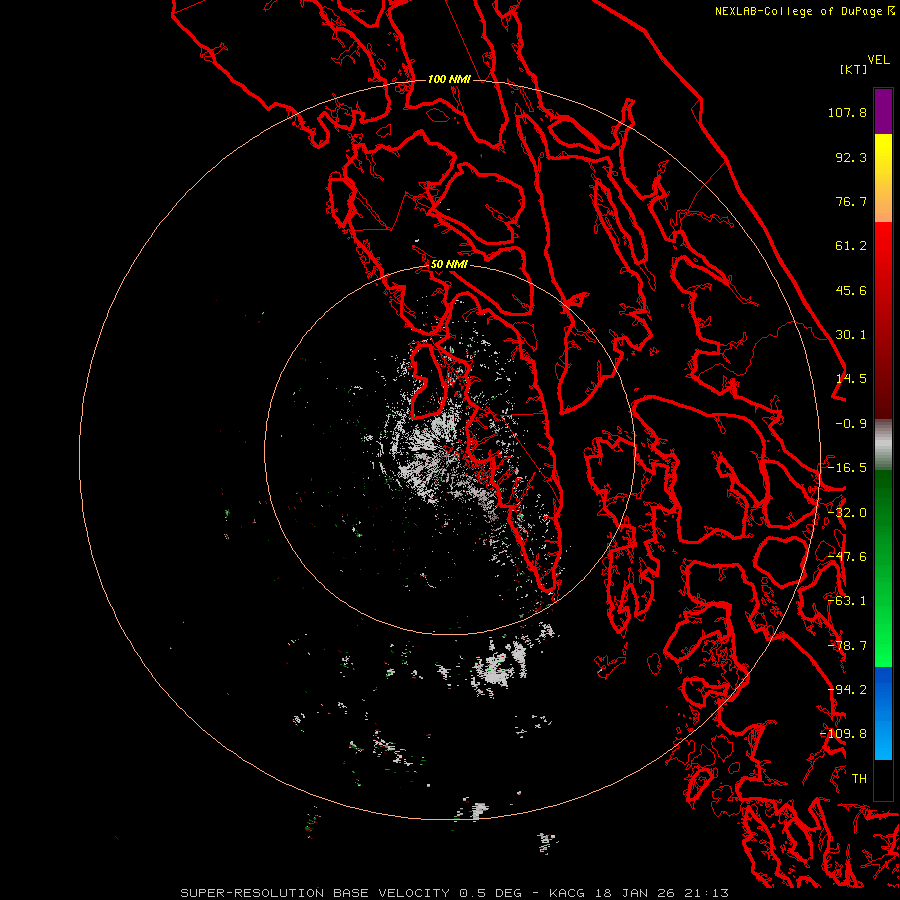Click the -78.7 value on velocity scale
Image resolution: width=900 pixels, height=900 pixels.
pos(847,646)
